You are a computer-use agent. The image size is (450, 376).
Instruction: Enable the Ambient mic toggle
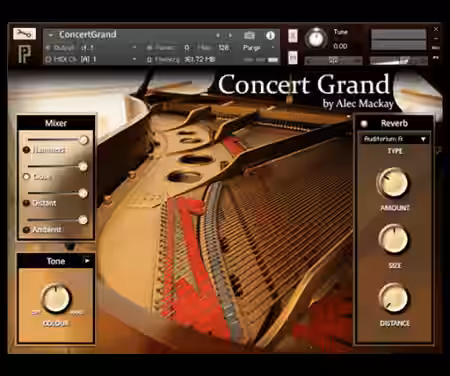click(x=26, y=230)
